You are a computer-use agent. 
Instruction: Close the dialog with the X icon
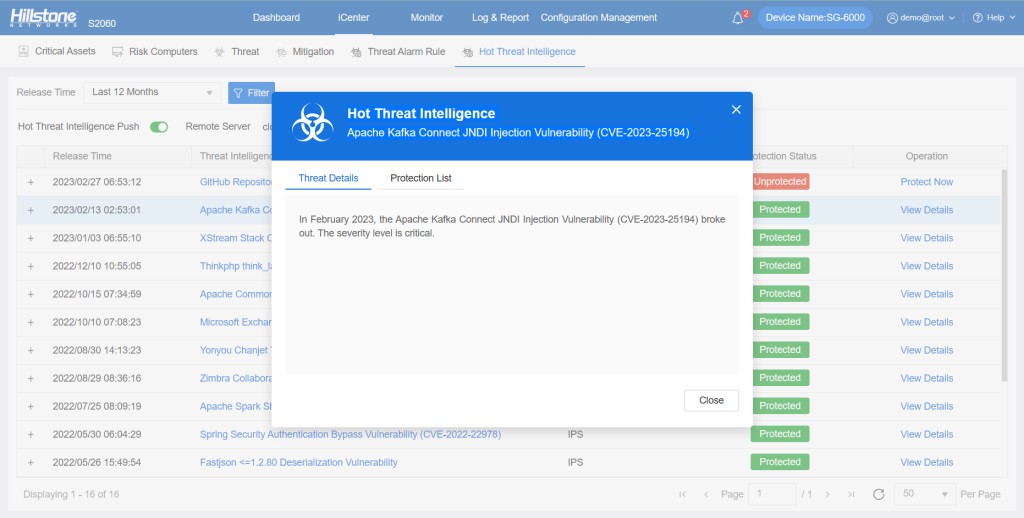(x=736, y=110)
